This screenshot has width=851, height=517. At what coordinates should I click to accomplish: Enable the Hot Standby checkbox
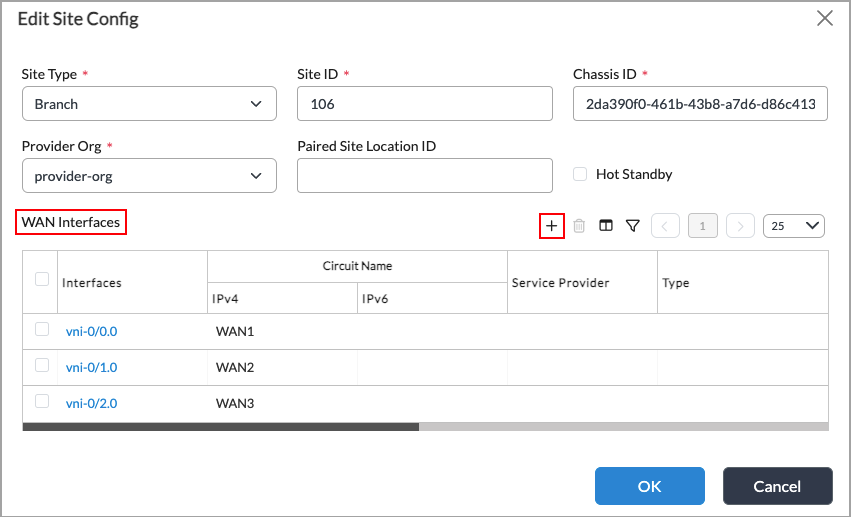(x=580, y=174)
